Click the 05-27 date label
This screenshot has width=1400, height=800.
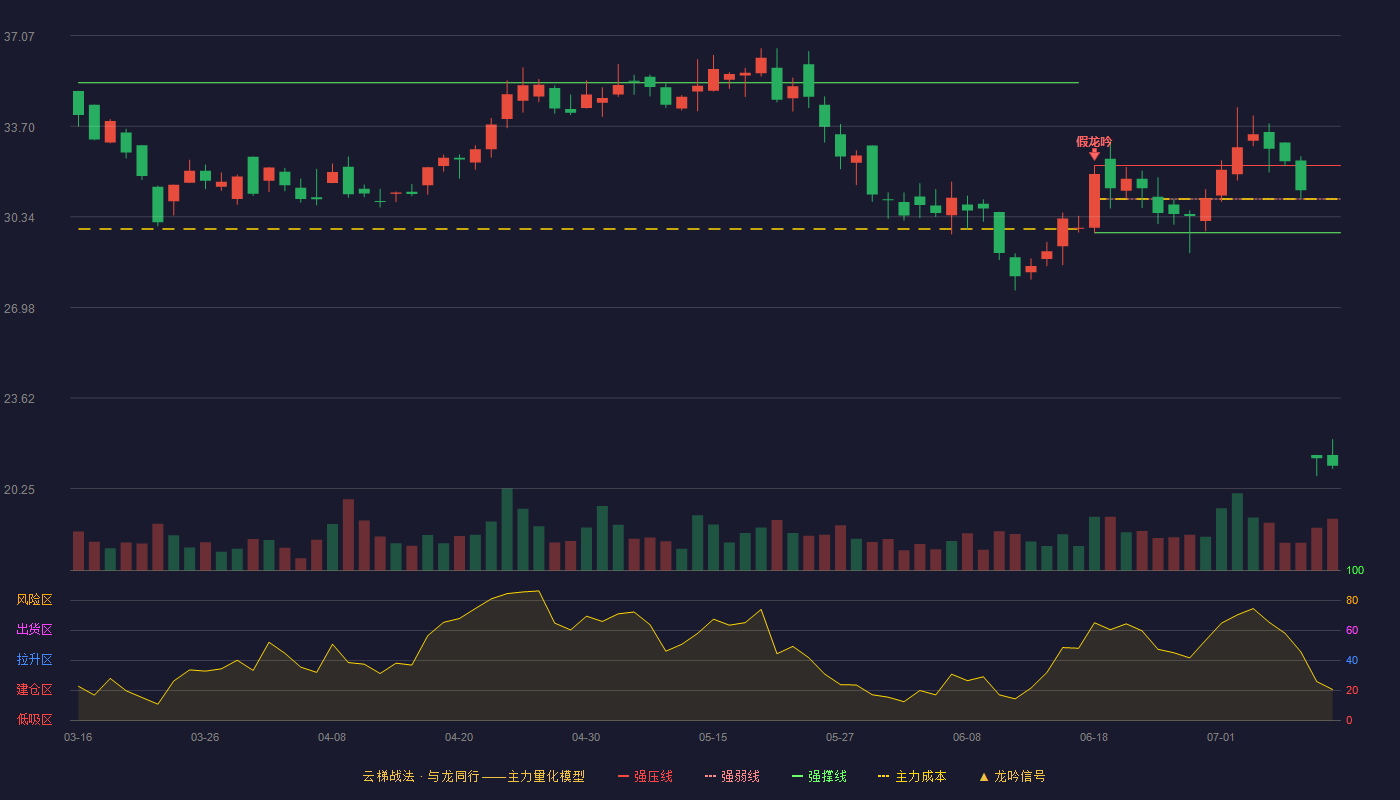pos(840,737)
